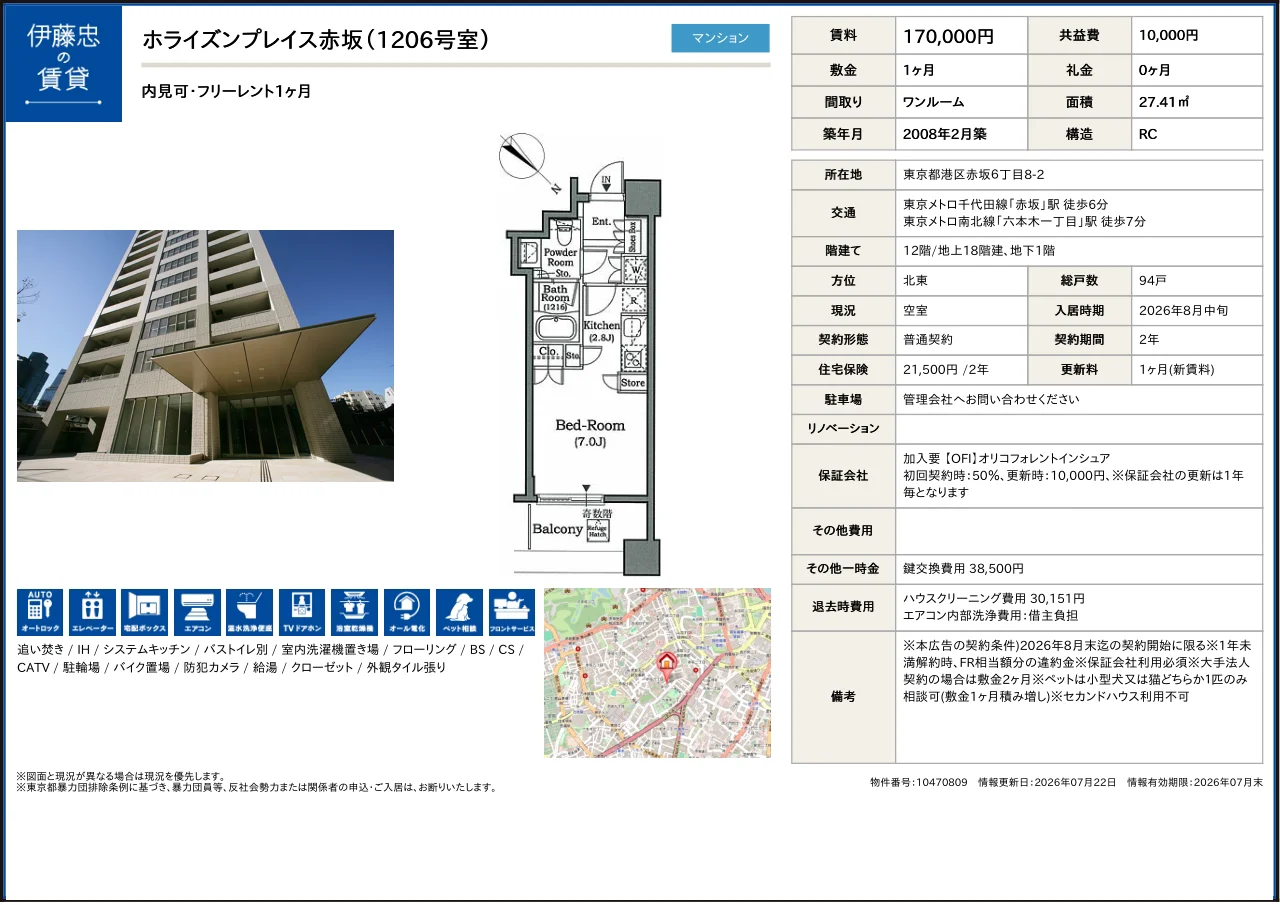Click the 共益費 value 10,000円
This screenshot has width=1280, height=905.
[x=1168, y=35]
